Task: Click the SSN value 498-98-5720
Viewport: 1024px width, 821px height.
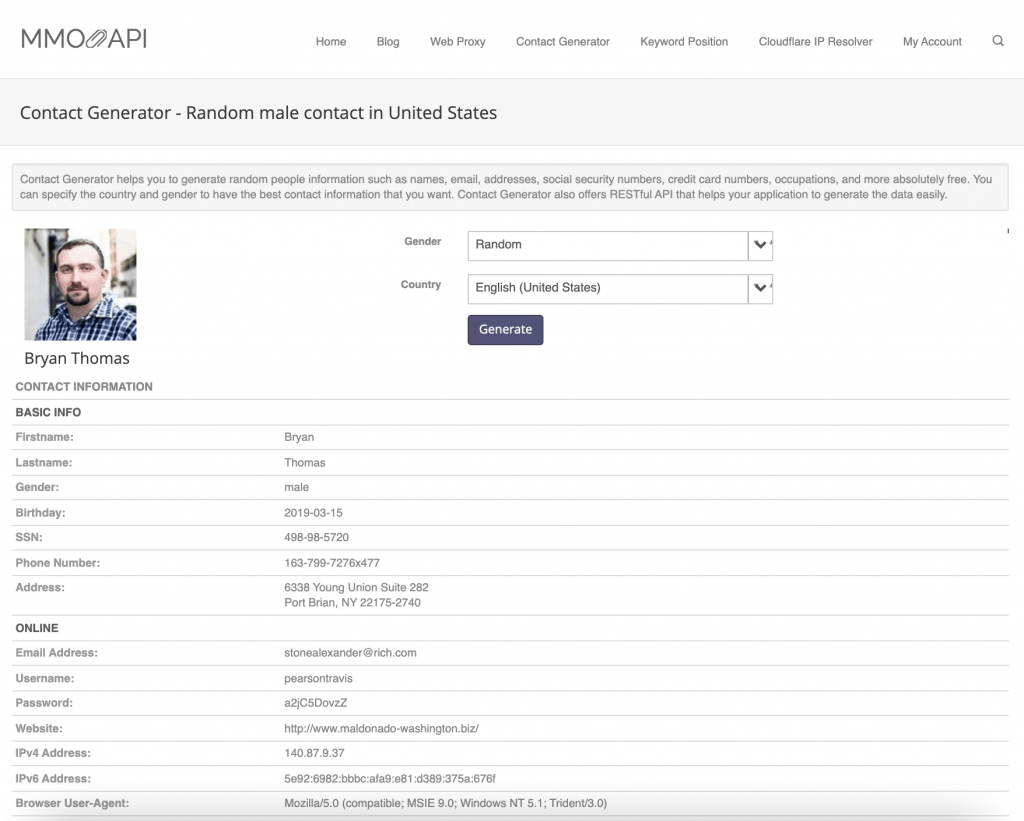Action: tap(316, 538)
